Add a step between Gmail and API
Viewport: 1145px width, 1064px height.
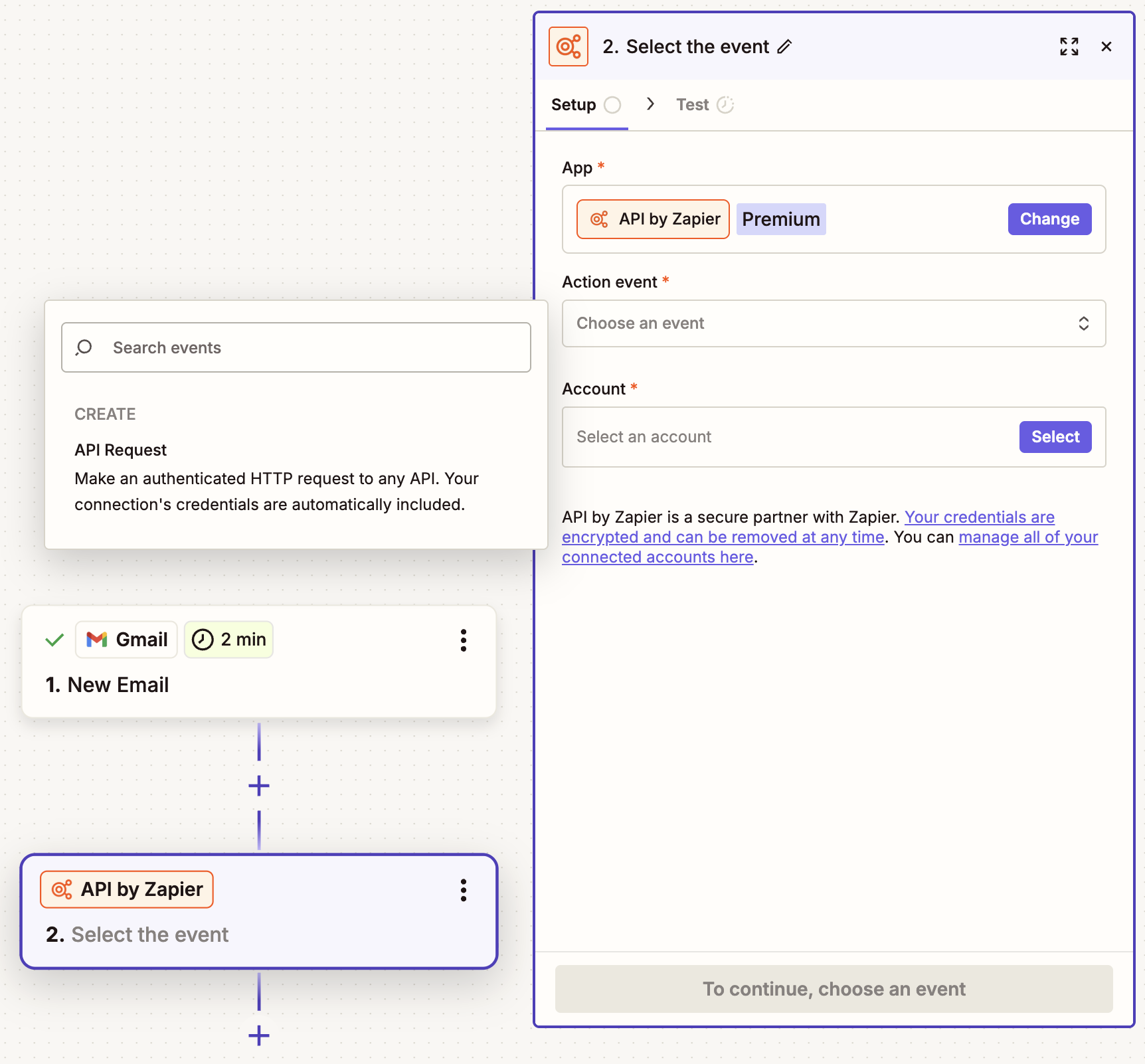(259, 786)
